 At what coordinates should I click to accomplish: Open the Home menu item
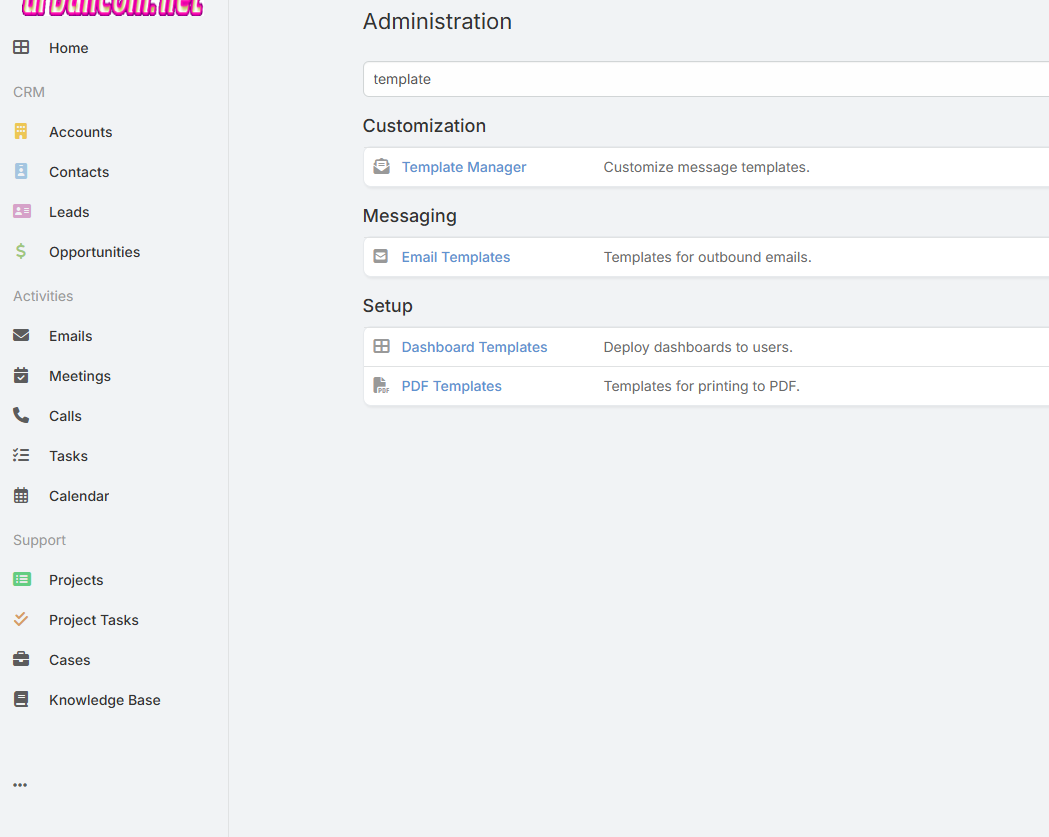pos(68,48)
